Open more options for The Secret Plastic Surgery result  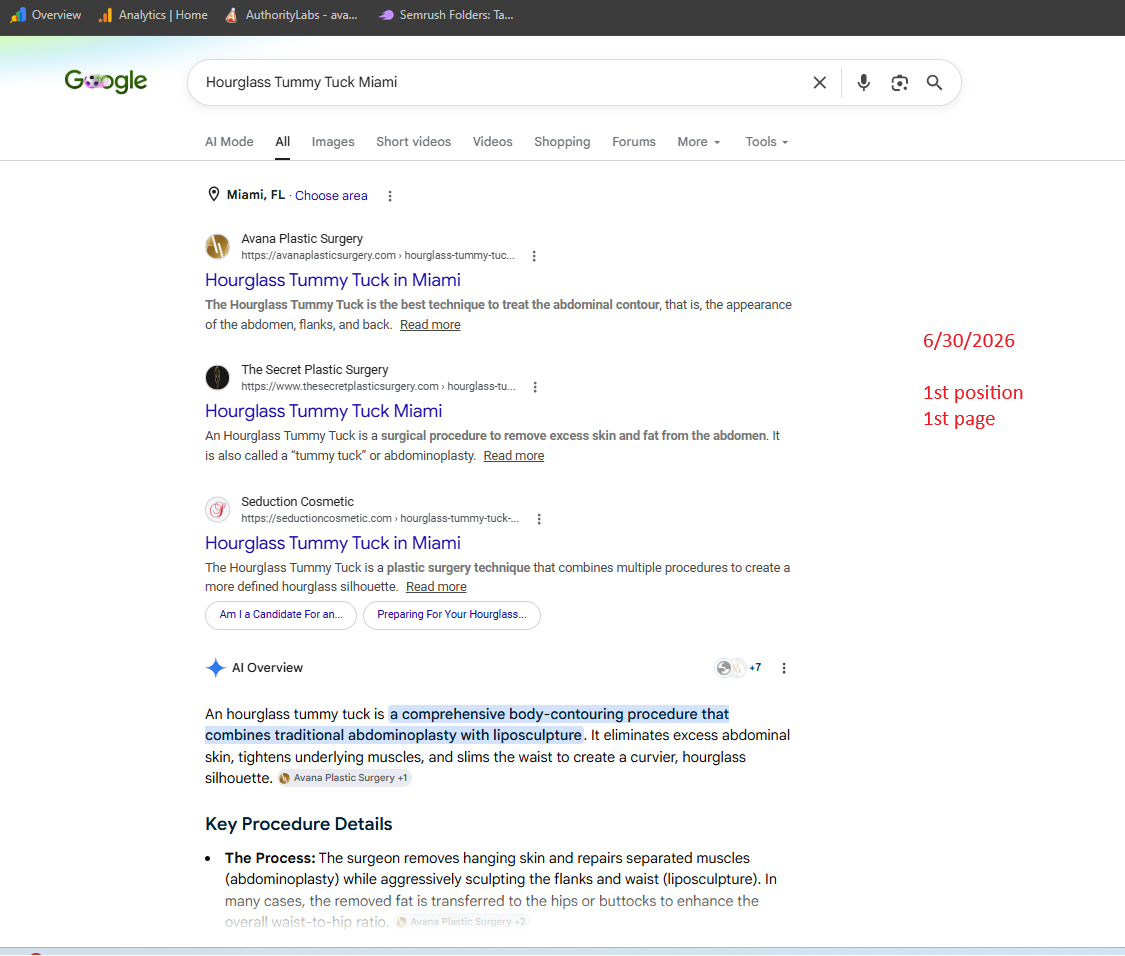point(535,387)
